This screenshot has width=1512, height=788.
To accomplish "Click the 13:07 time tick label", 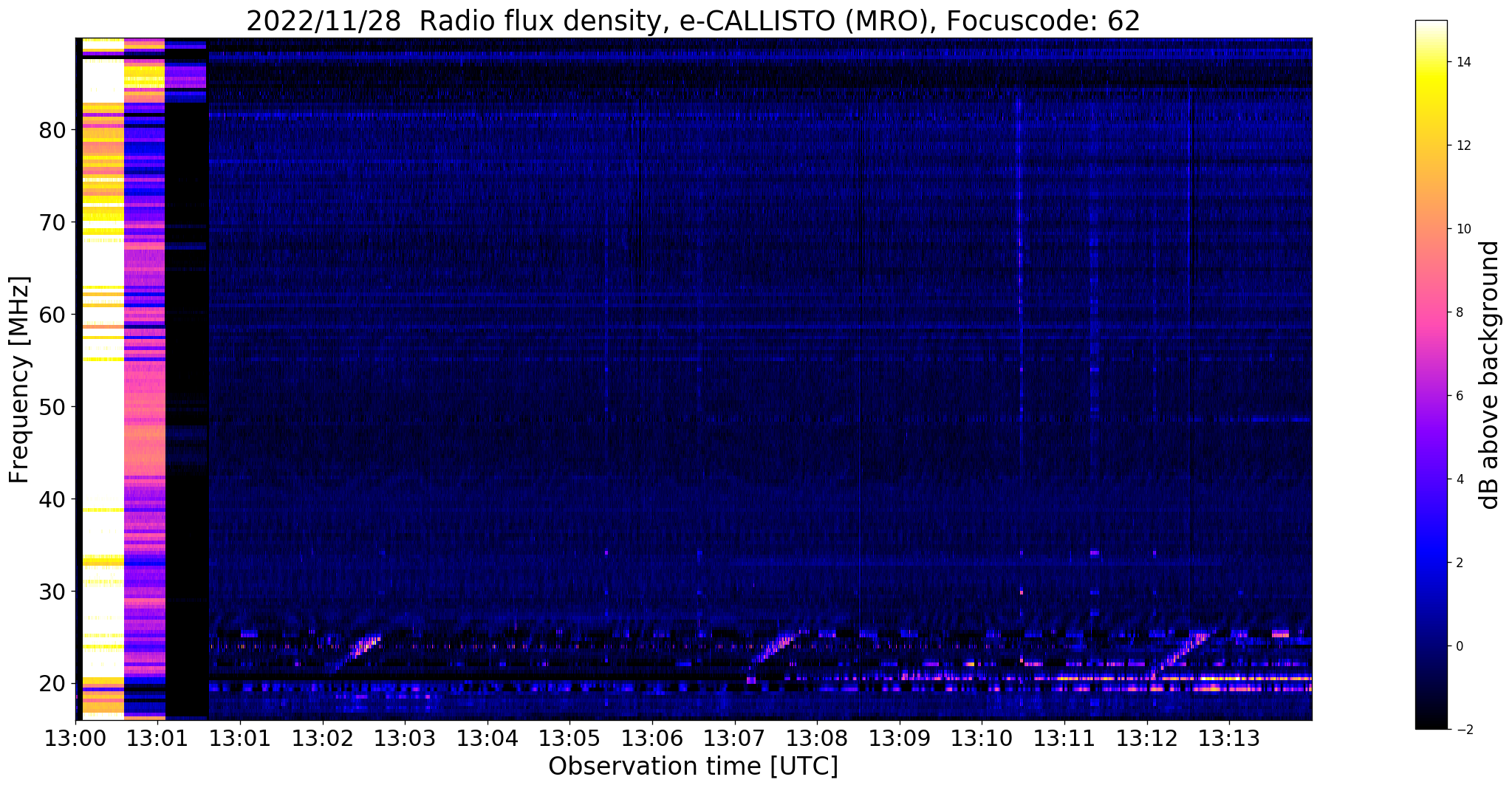I will click(x=734, y=738).
